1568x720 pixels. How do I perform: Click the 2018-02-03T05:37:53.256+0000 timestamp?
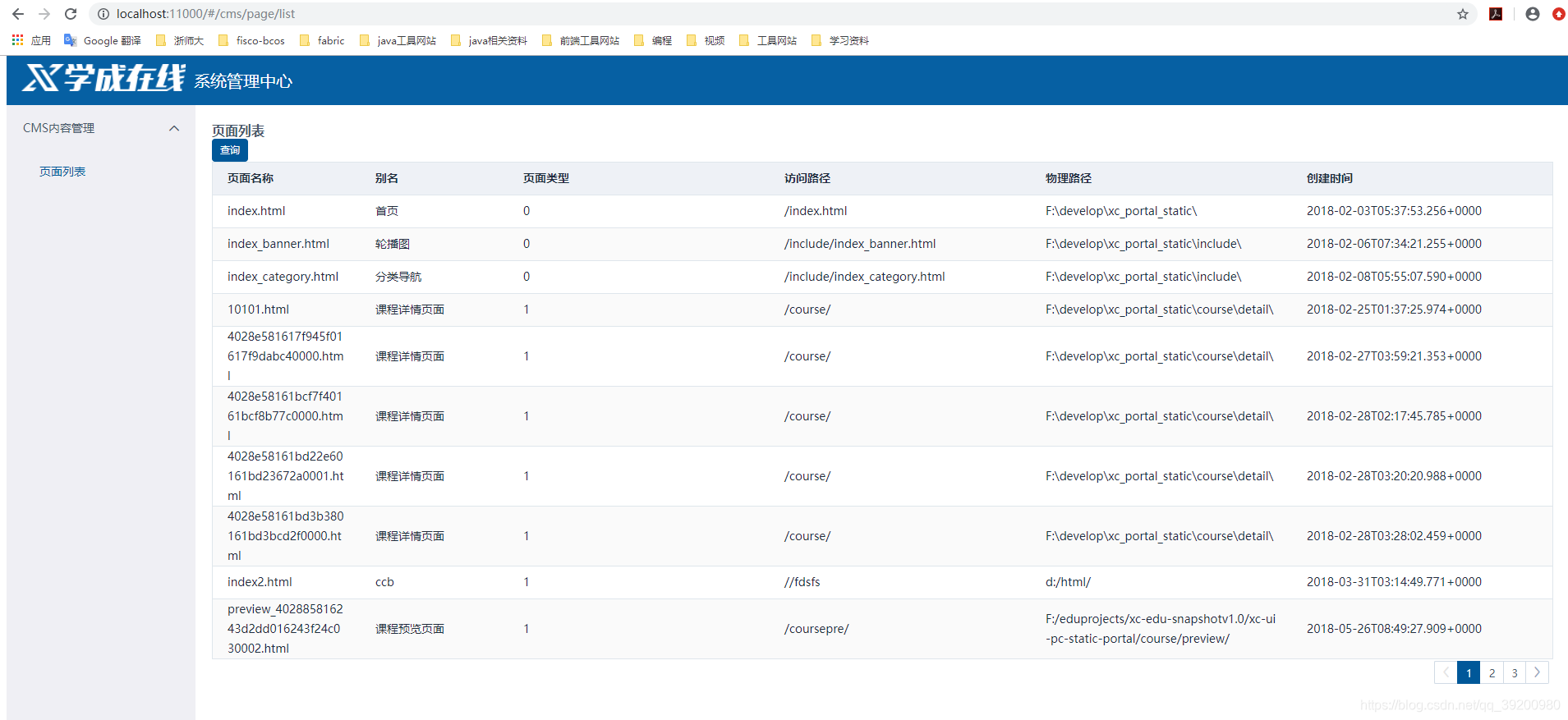click(1394, 211)
